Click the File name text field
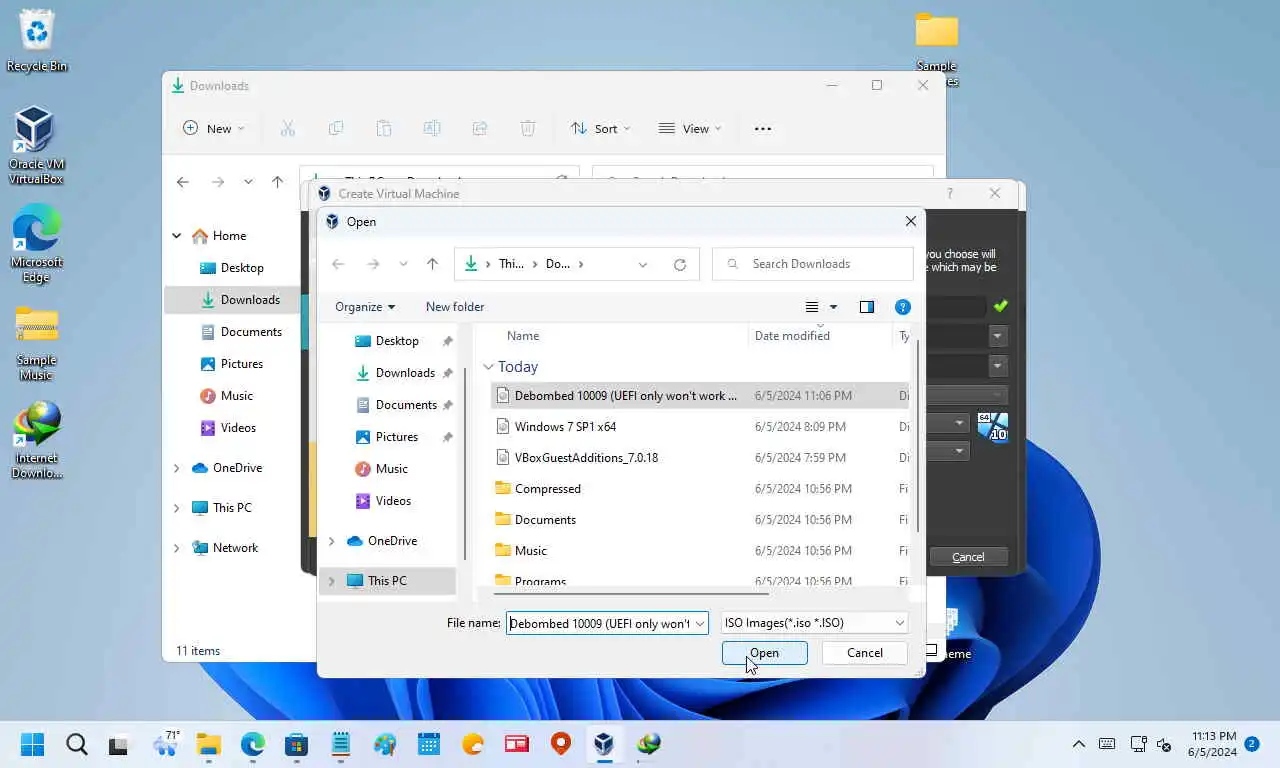 599,624
